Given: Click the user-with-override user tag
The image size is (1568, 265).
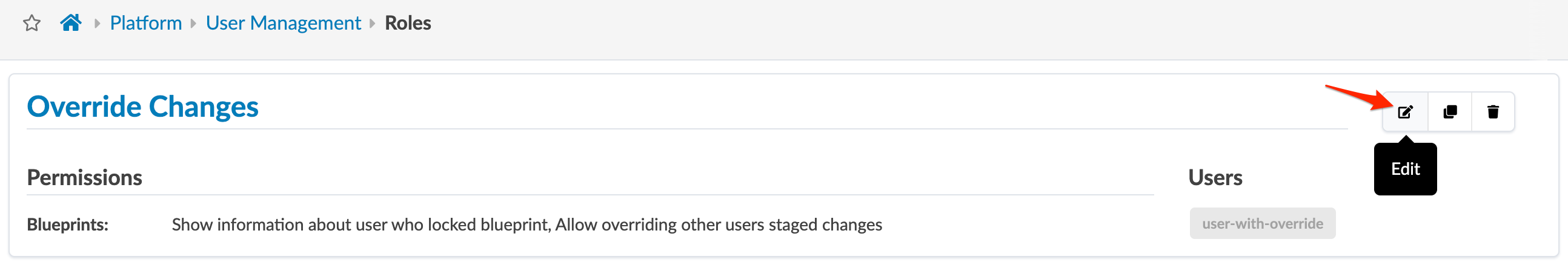Looking at the screenshot, I should (1262, 224).
